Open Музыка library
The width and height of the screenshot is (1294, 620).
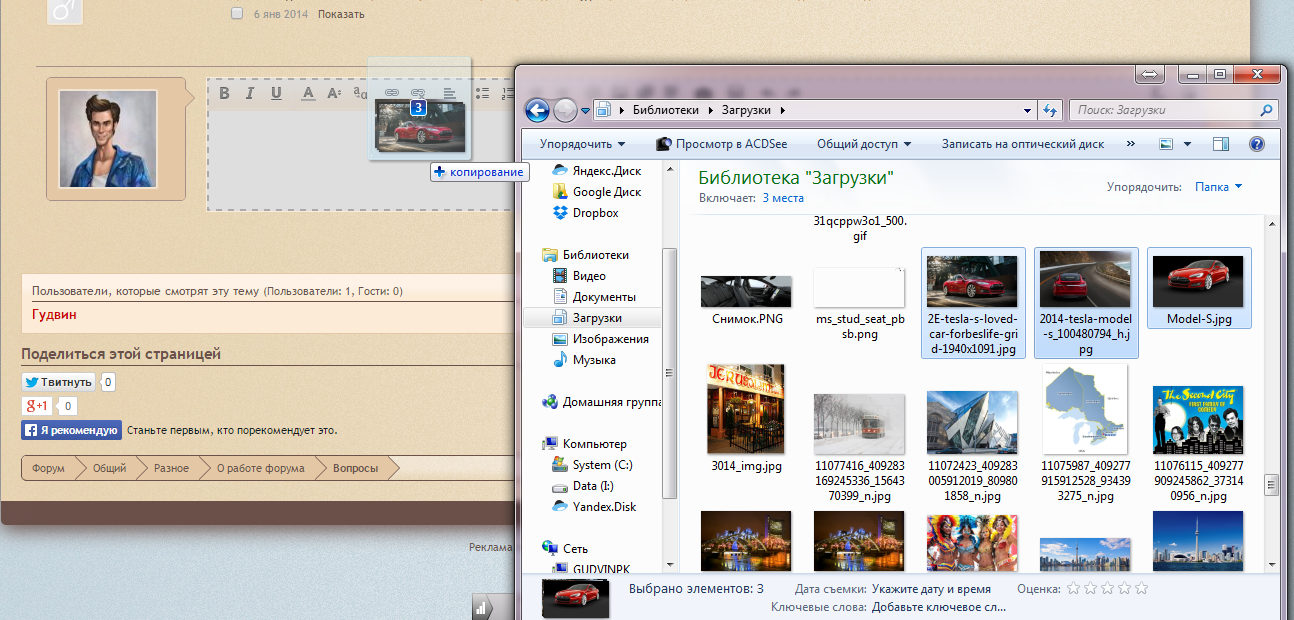coord(585,360)
